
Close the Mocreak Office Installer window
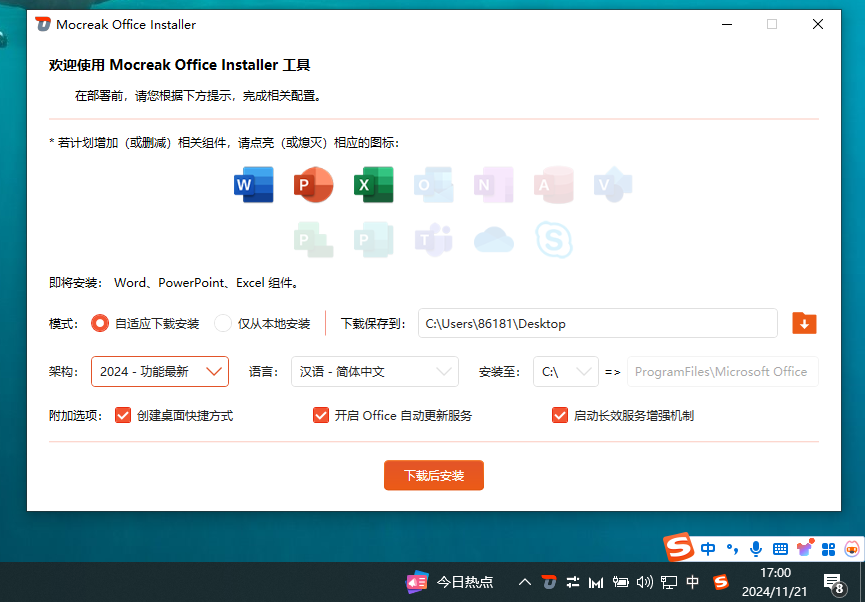click(x=818, y=24)
